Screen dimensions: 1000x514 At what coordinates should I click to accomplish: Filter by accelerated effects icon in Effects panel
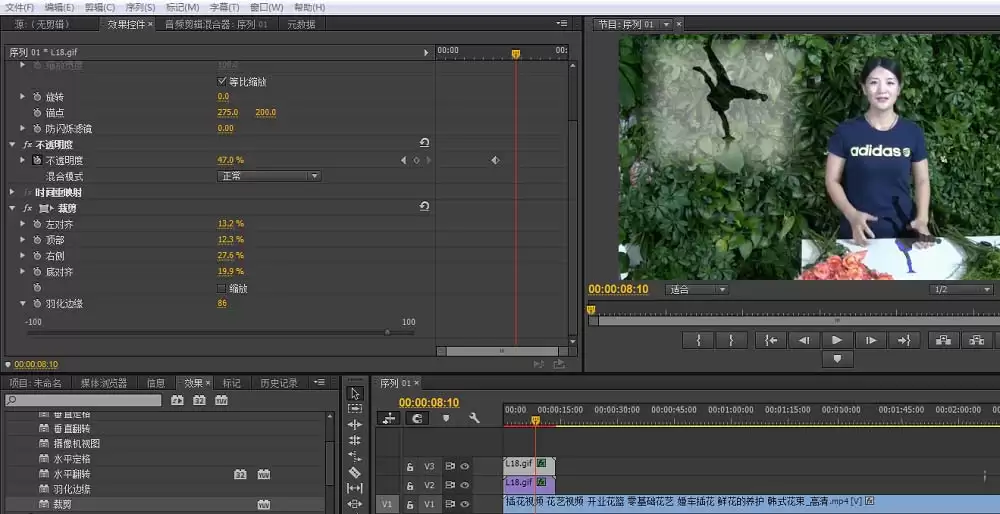point(177,400)
